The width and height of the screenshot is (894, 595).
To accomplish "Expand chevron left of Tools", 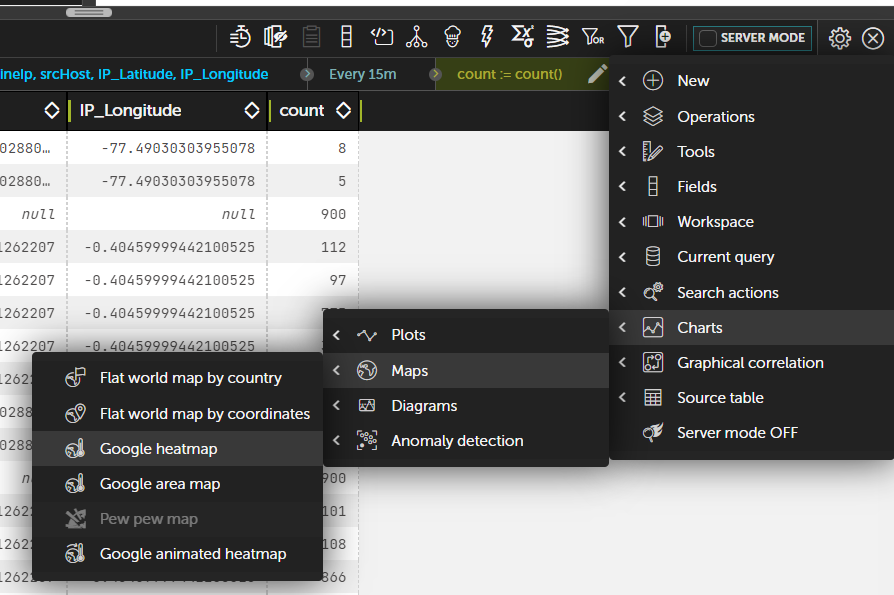I will tap(623, 152).
